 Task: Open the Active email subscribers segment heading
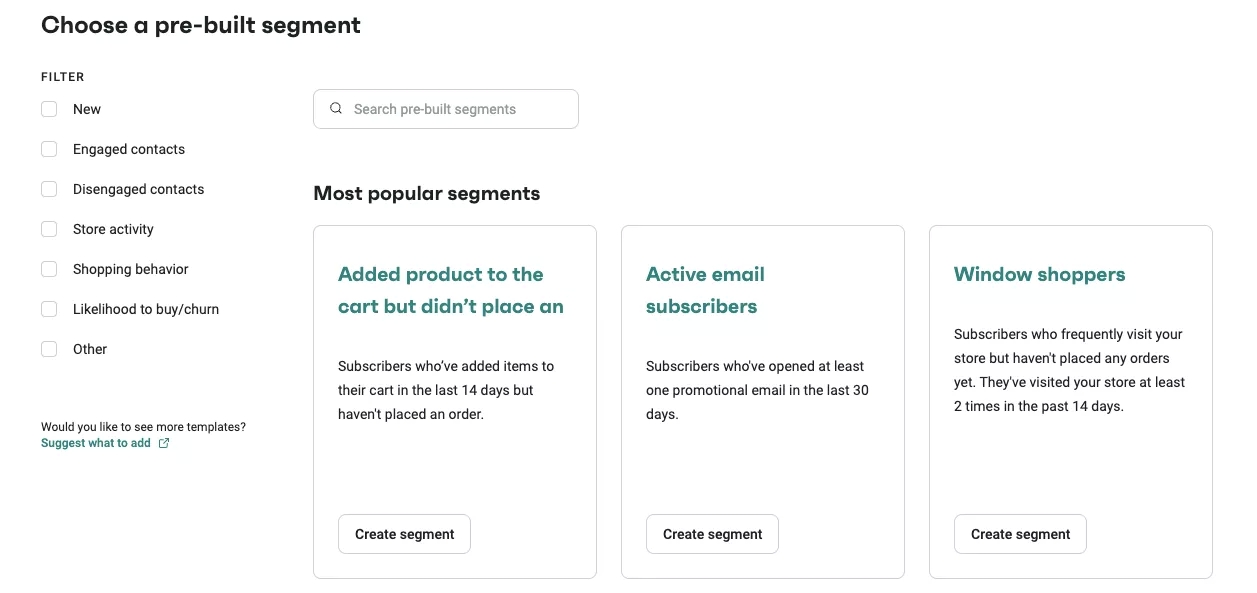[x=705, y=290]
